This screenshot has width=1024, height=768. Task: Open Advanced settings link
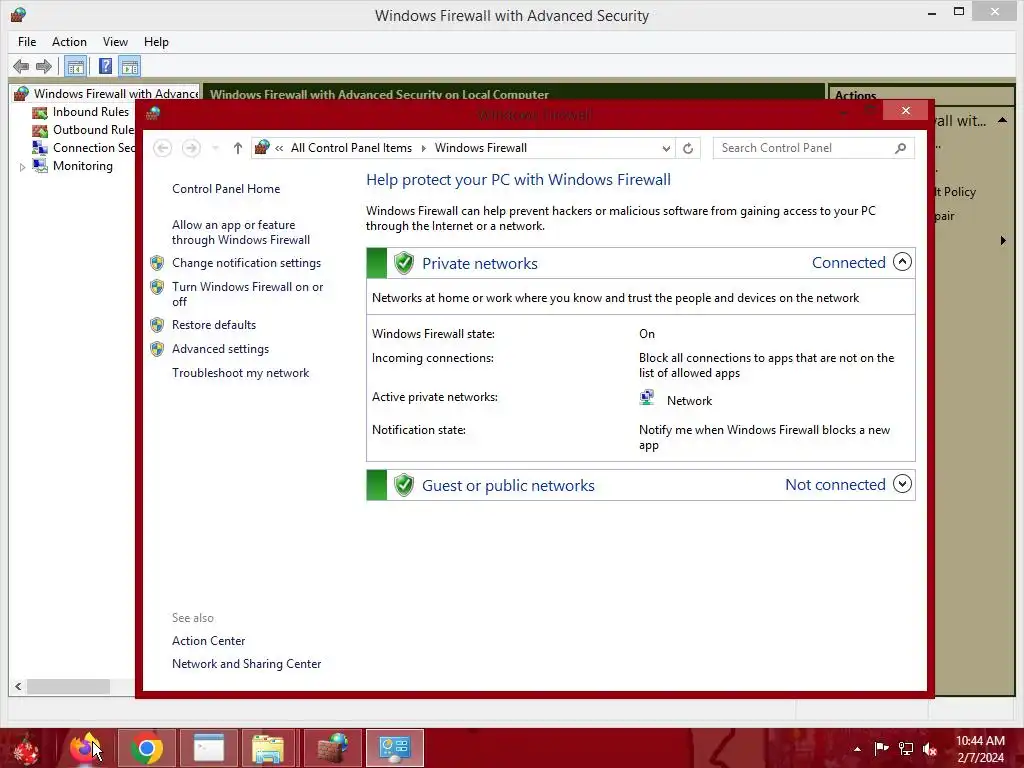coord(220,349)
